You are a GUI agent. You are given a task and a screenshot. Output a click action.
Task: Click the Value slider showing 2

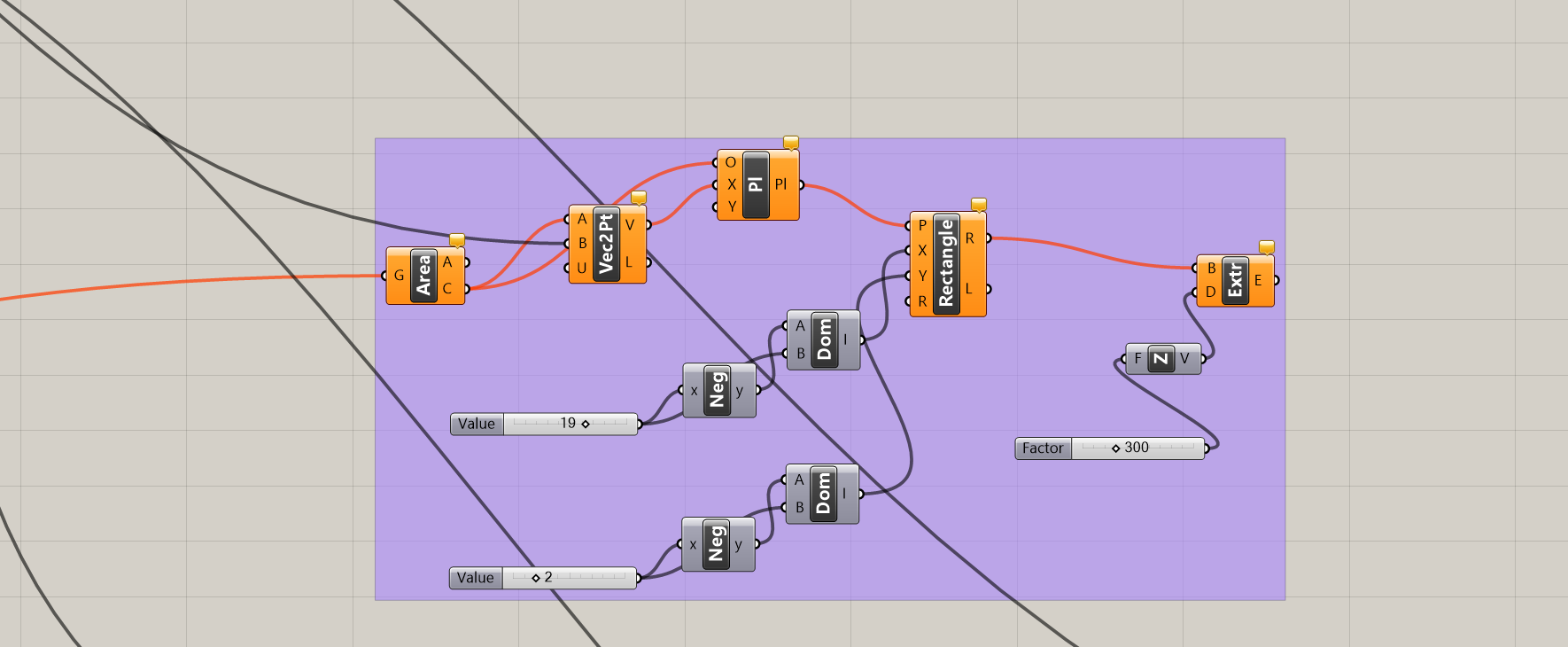543,578
